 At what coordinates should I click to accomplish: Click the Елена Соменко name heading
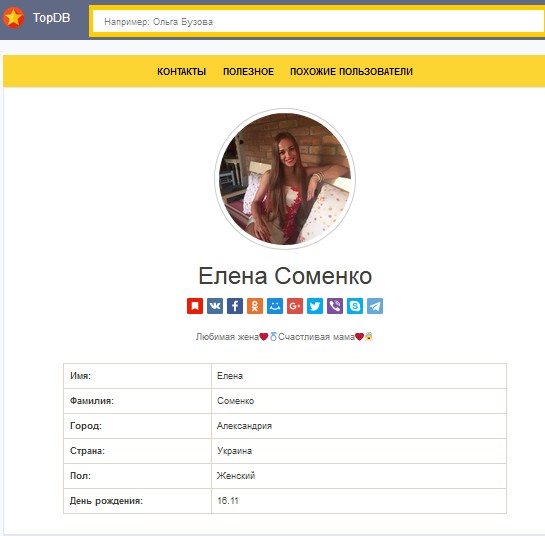click(285, 276)
